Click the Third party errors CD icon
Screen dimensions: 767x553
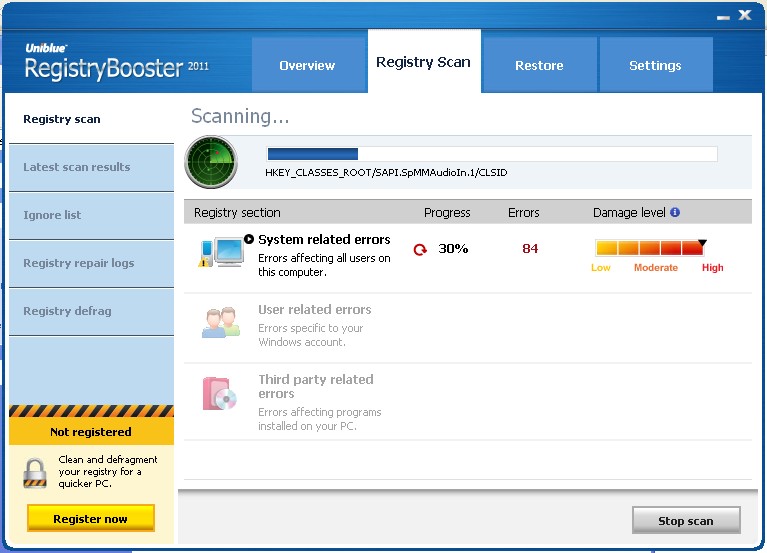(x=220, y=394)
